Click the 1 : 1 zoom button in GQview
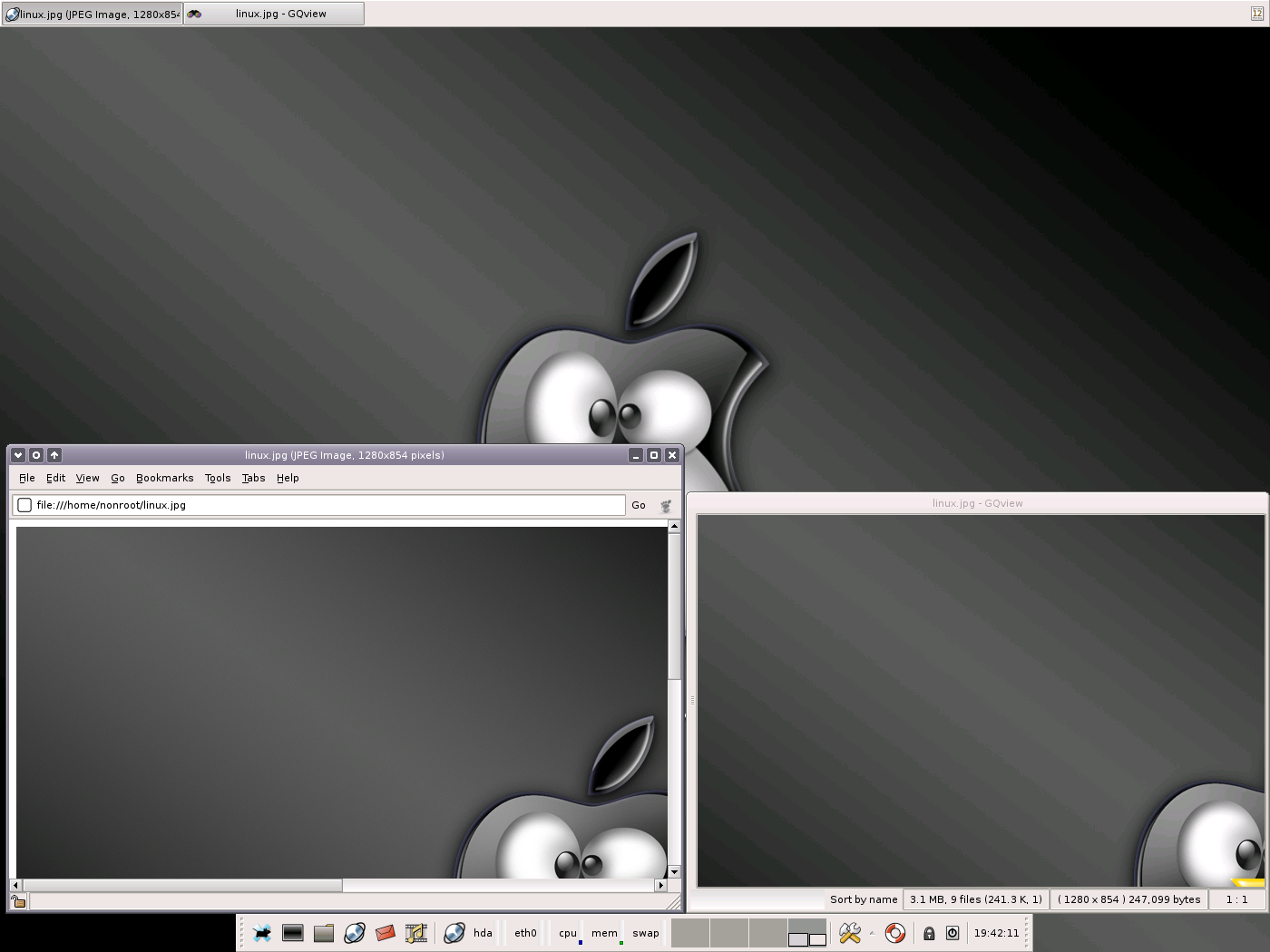 click(1236, 899)
